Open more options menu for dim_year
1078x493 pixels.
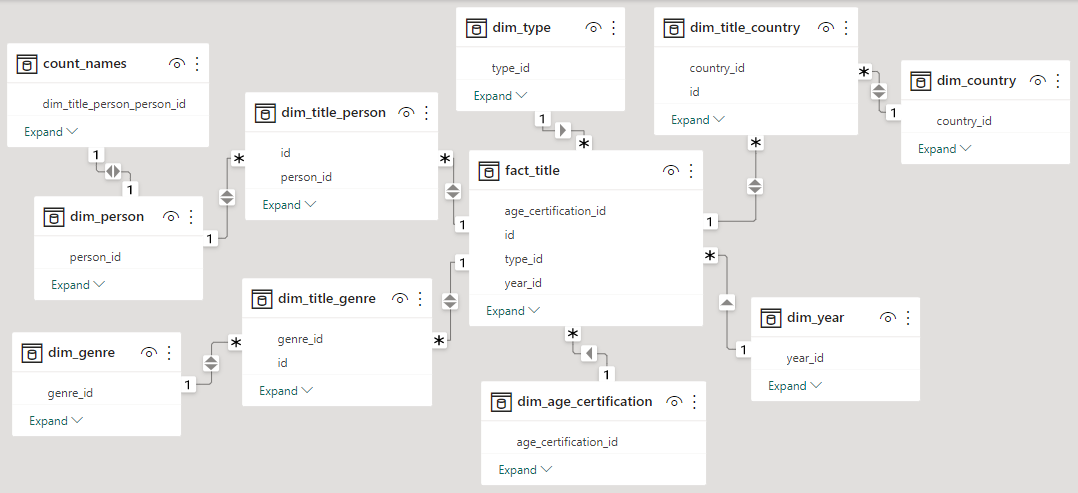[908, 318]
